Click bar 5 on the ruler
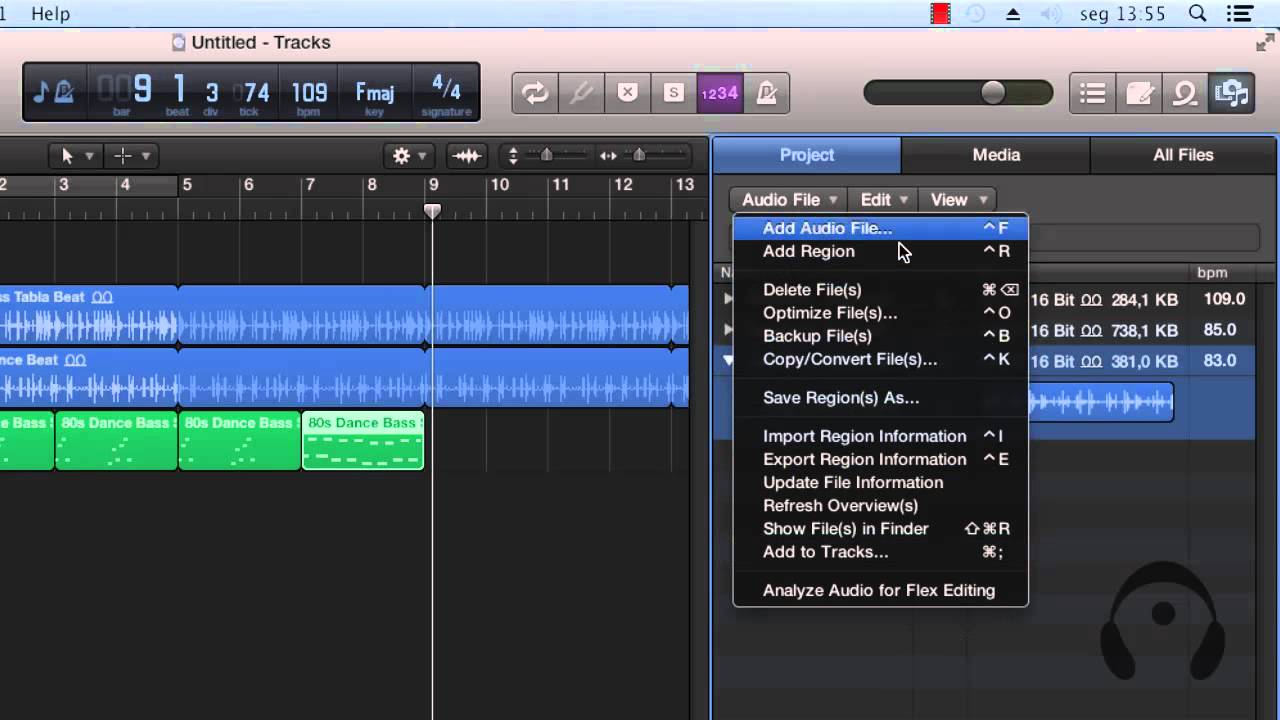This screenshot has width=1280, height=720. pyautogui.click(x=186, y=184)
